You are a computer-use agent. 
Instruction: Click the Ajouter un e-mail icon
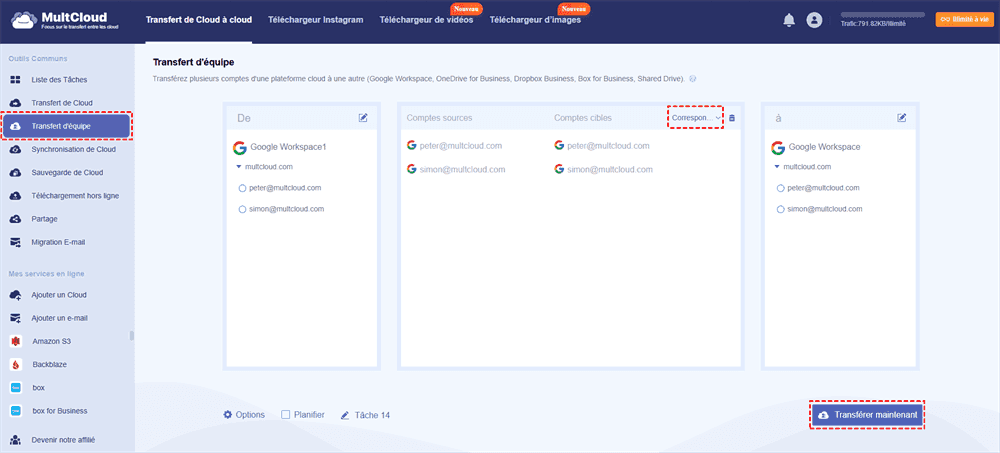[x=15, y=318]
